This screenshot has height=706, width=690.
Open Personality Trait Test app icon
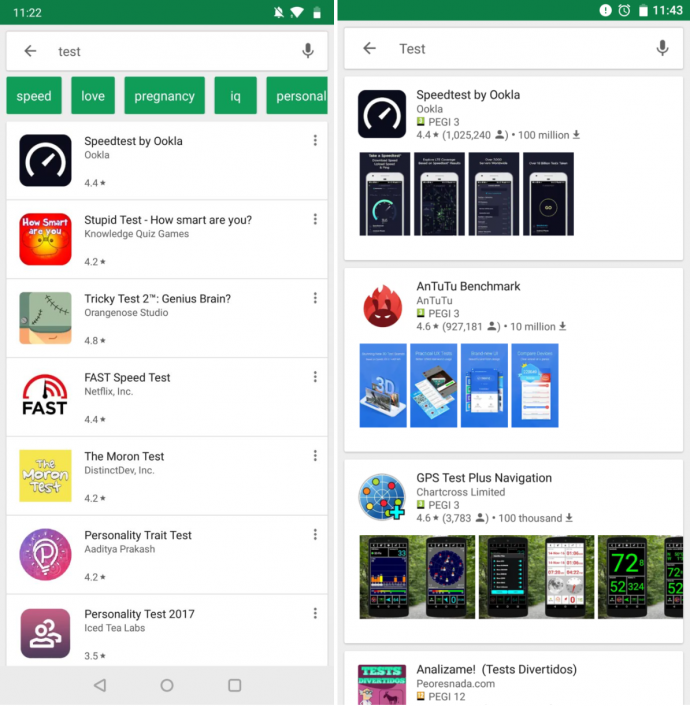(x=45, y=554)
